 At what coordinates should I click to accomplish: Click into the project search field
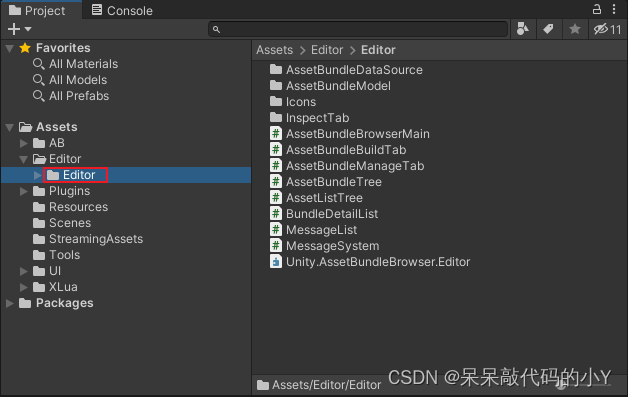pos(358,29)
